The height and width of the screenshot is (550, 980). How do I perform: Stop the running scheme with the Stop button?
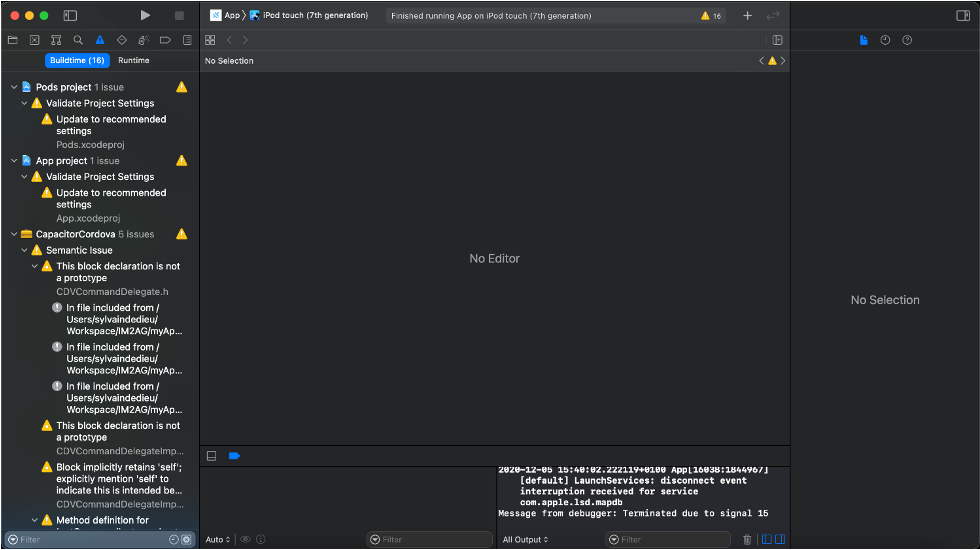pos(179,16)
